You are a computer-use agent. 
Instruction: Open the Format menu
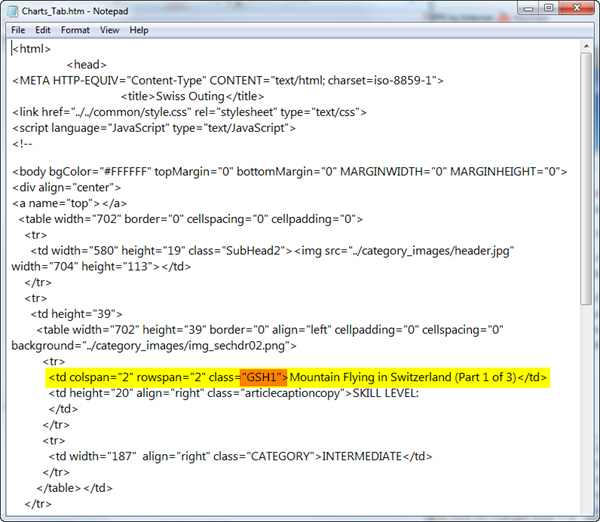click(75, 30)
